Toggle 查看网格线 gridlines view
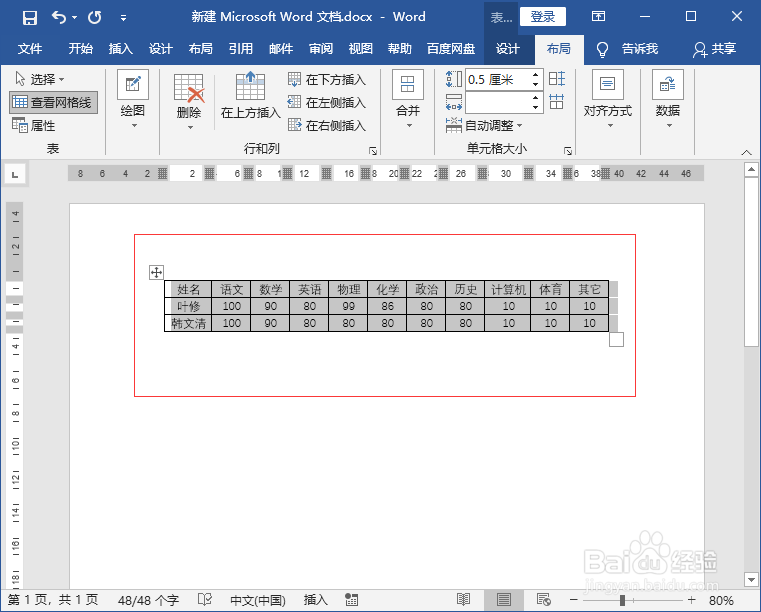Image resolution: width=761 pixels, height=612 pixels. (x=53, y=102)
